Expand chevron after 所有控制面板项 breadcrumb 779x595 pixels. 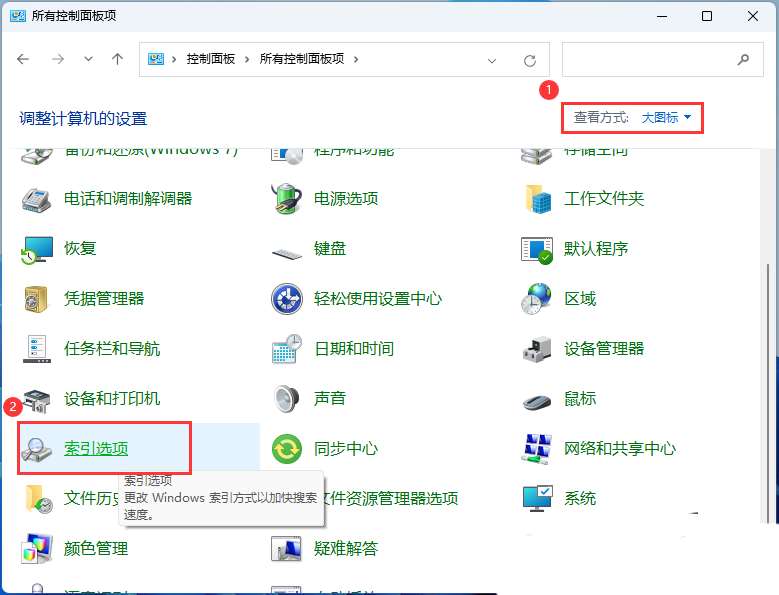(x=356, y=60)
